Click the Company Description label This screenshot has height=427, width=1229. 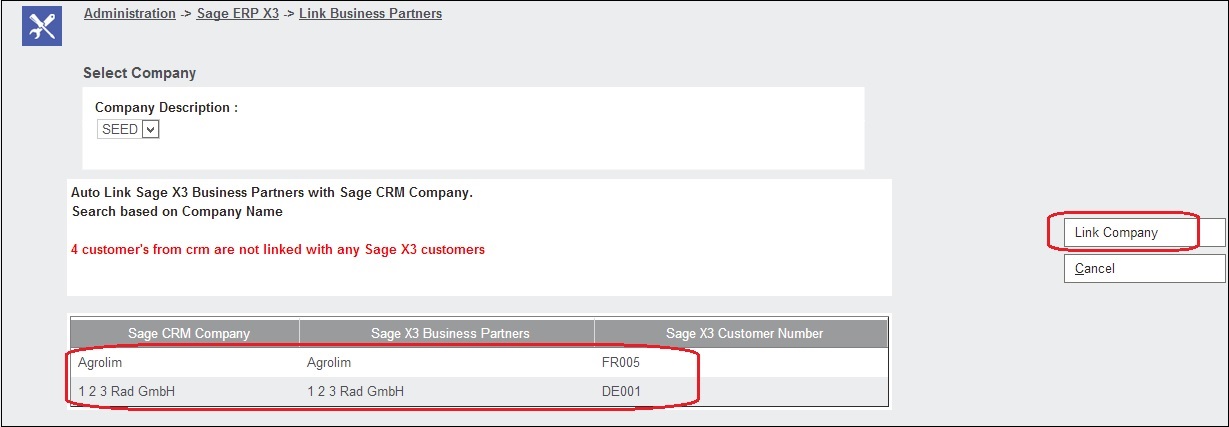click(166, 107)
